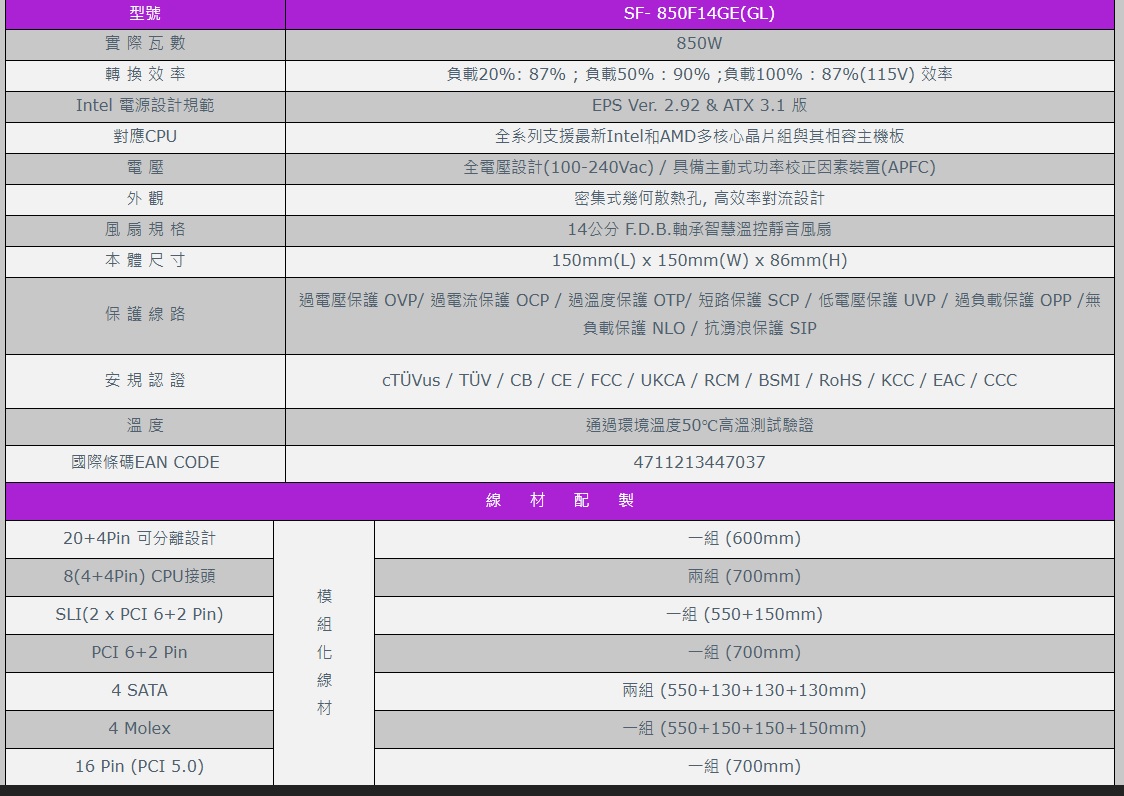
Task: Click the 20+4Pin 可分離設計 label cell
Action: [139, 539]
